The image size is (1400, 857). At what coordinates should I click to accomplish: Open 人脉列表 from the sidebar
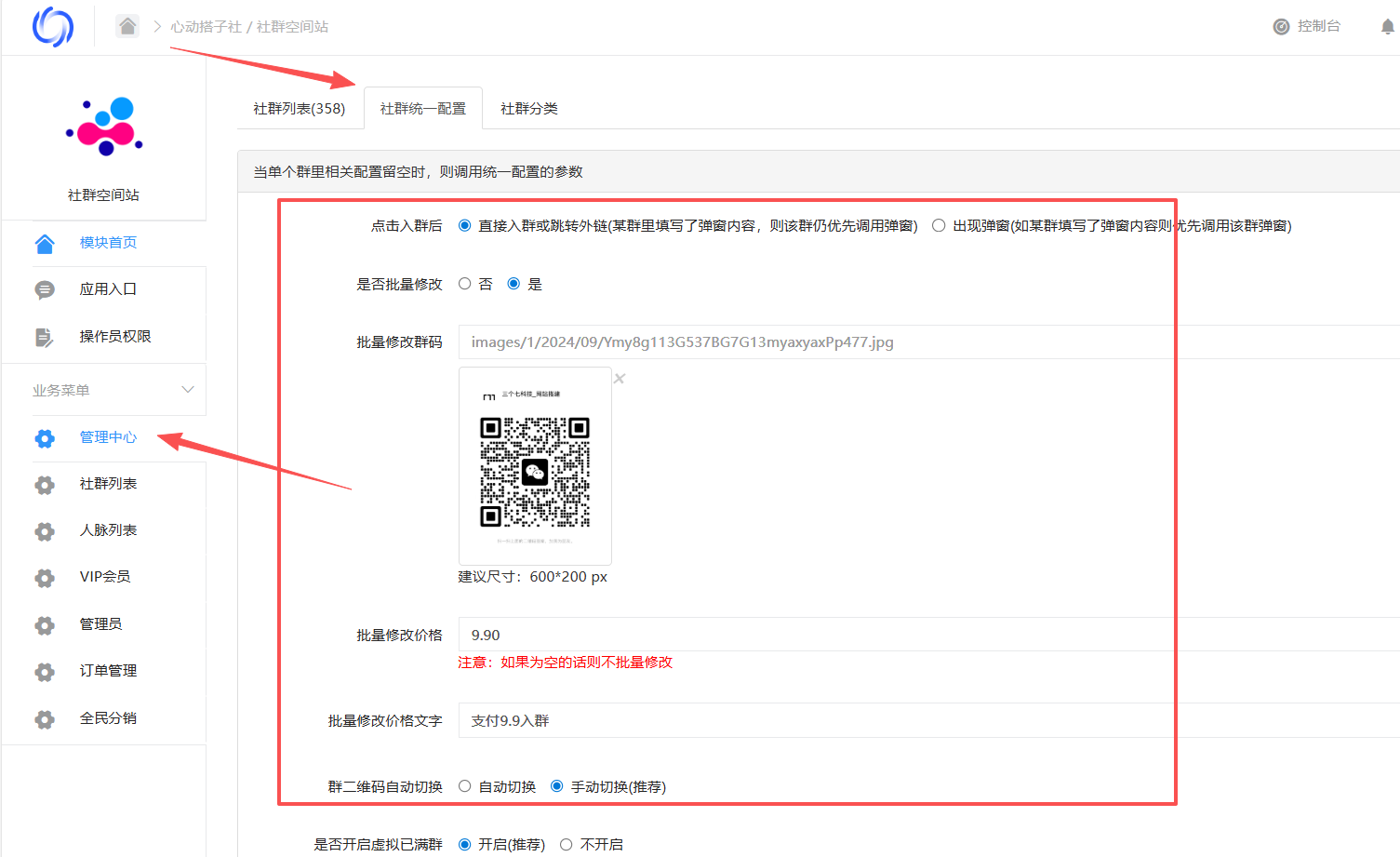[107, 529]
